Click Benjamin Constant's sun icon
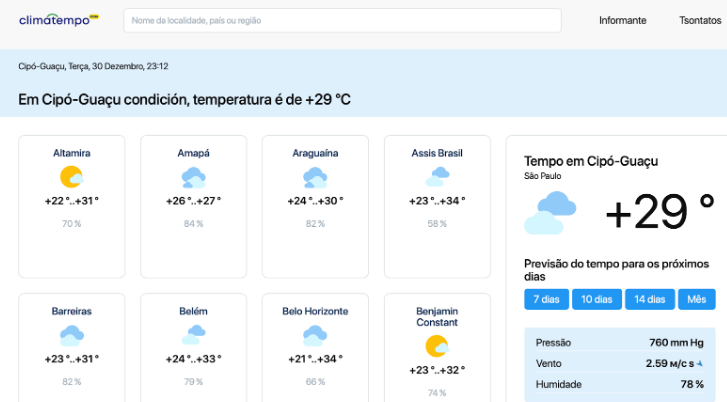 [x=437, y=346]
